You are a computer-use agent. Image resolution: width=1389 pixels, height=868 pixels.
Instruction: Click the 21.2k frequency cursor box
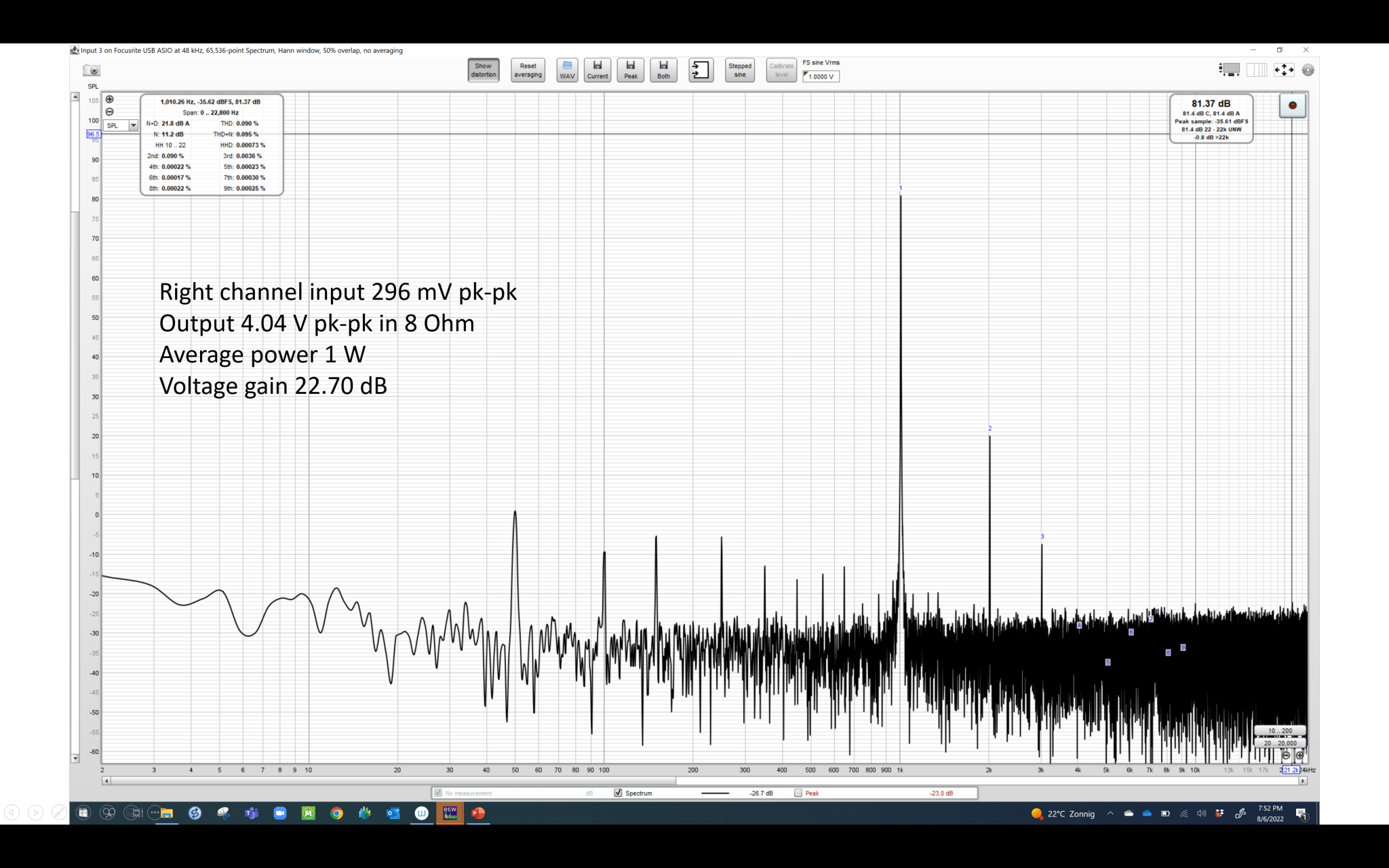point(1291,770)
